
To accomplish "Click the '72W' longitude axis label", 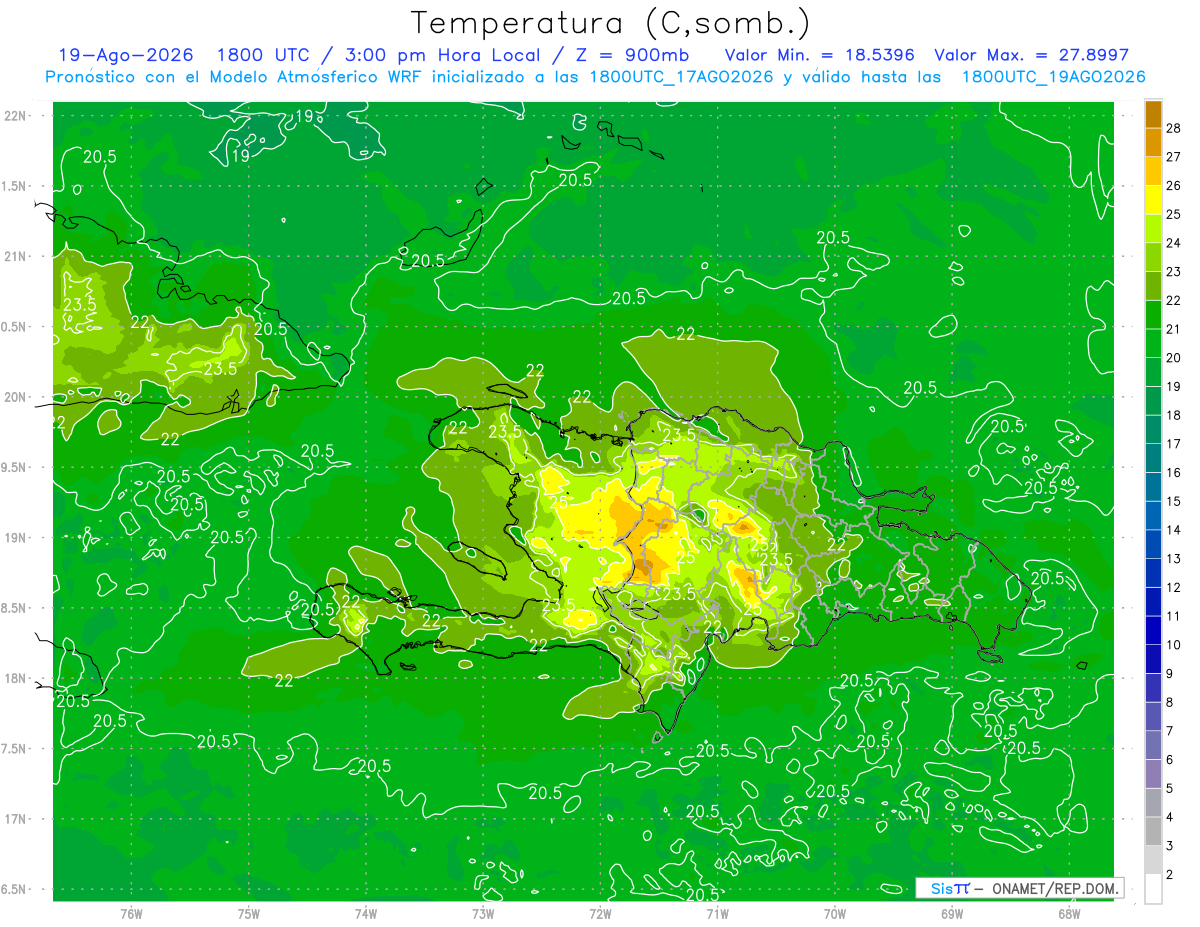I will (600, 914).
